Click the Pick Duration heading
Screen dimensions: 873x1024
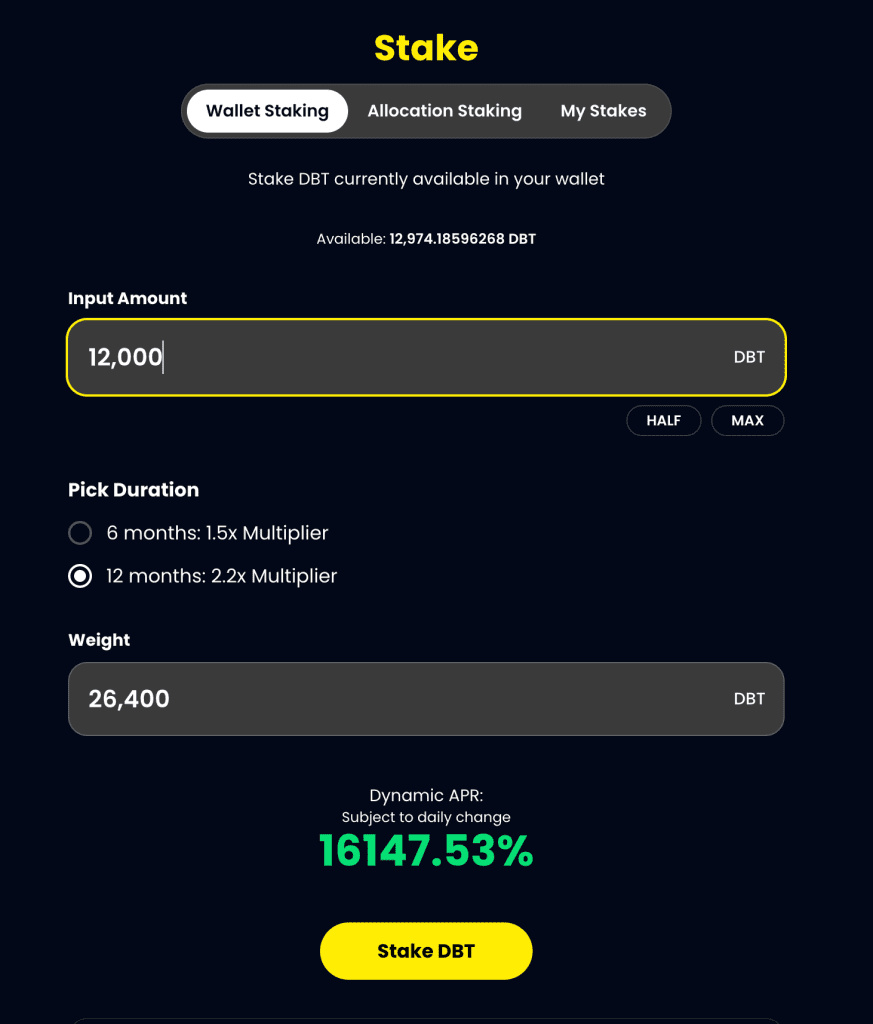(133, 489)
